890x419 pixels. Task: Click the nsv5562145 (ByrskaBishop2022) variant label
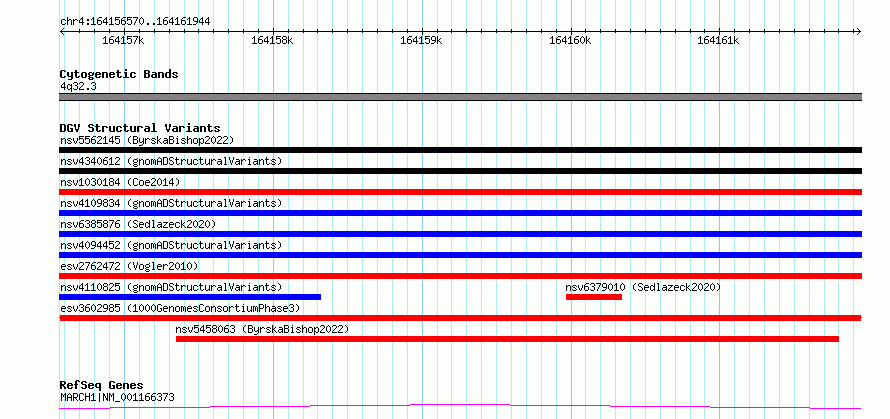tap(147, 140)
